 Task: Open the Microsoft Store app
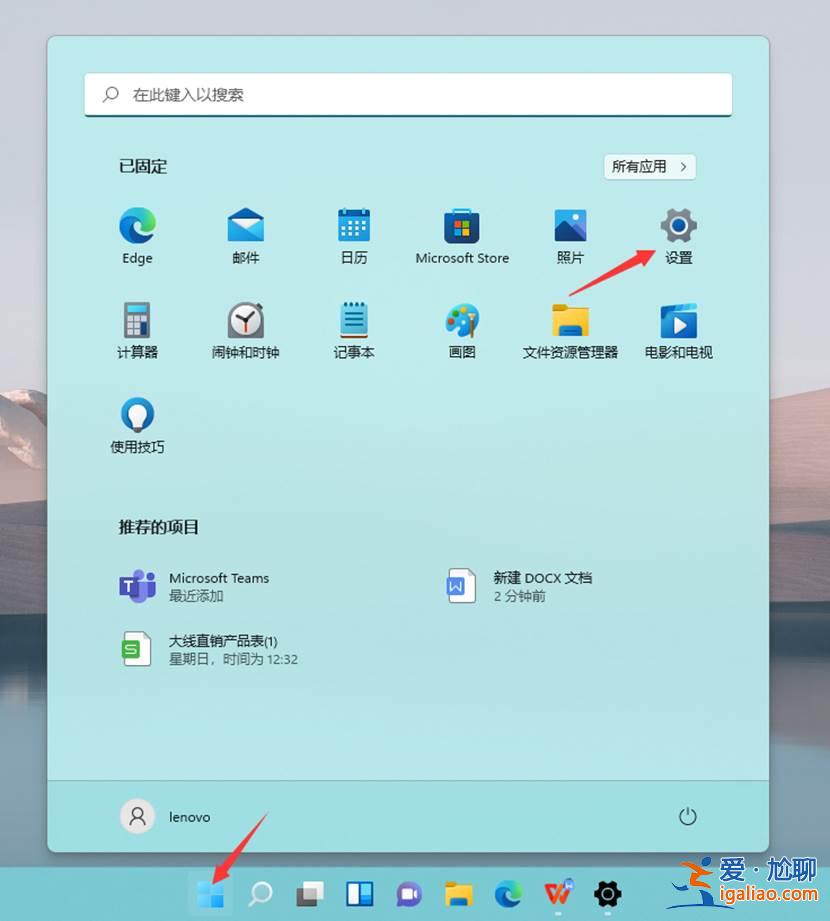[x=461, y=225]
